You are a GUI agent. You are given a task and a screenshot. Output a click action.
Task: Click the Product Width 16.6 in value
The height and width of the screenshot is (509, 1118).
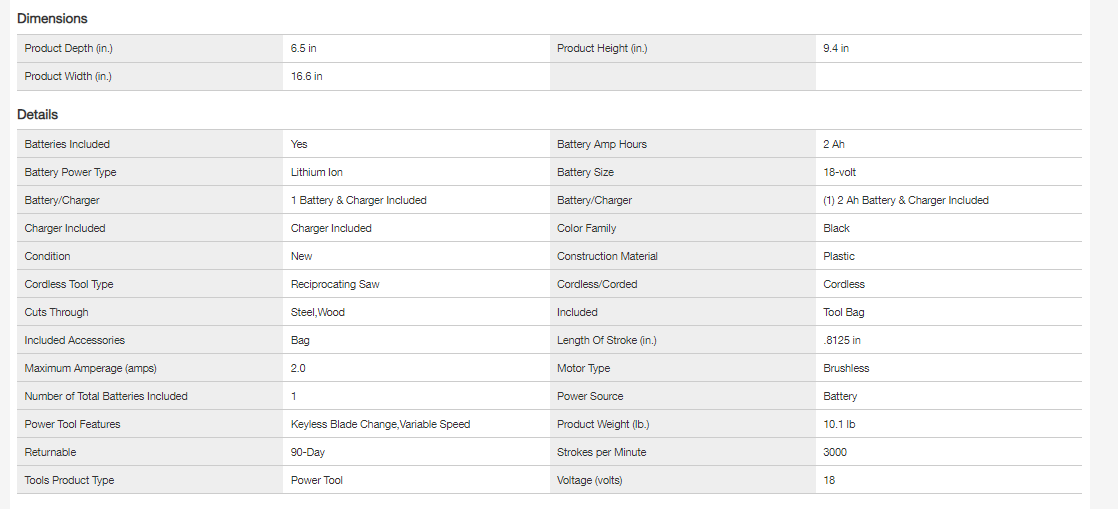coord(306,76)
